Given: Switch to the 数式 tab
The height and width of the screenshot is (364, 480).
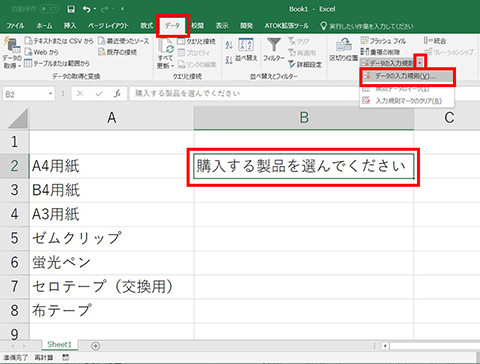Looking at the screenshot, I should [146, 26].
